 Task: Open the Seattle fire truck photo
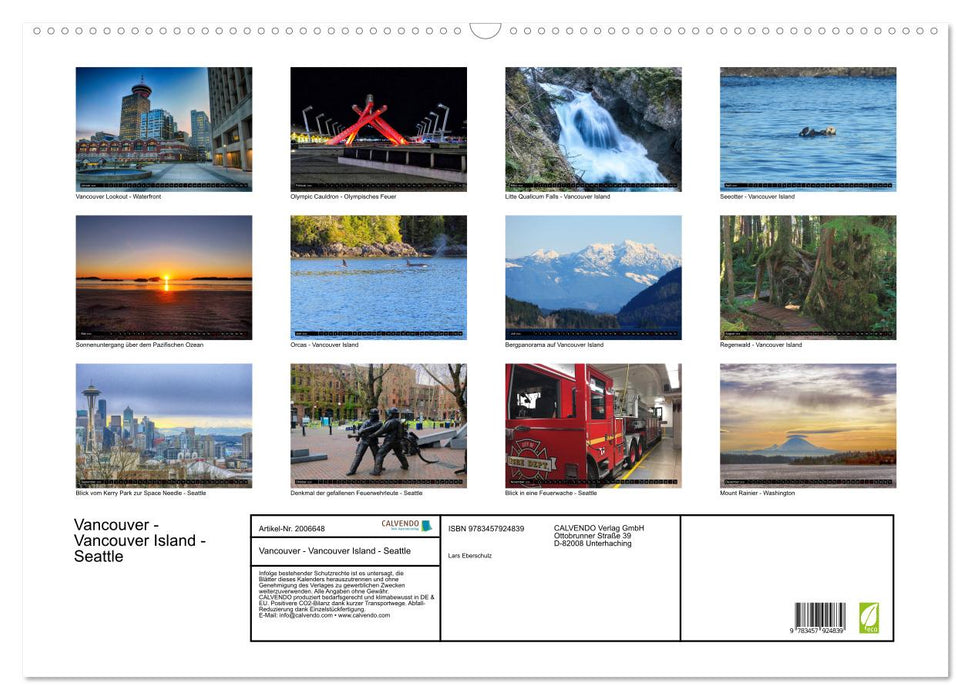click(592, 425)
